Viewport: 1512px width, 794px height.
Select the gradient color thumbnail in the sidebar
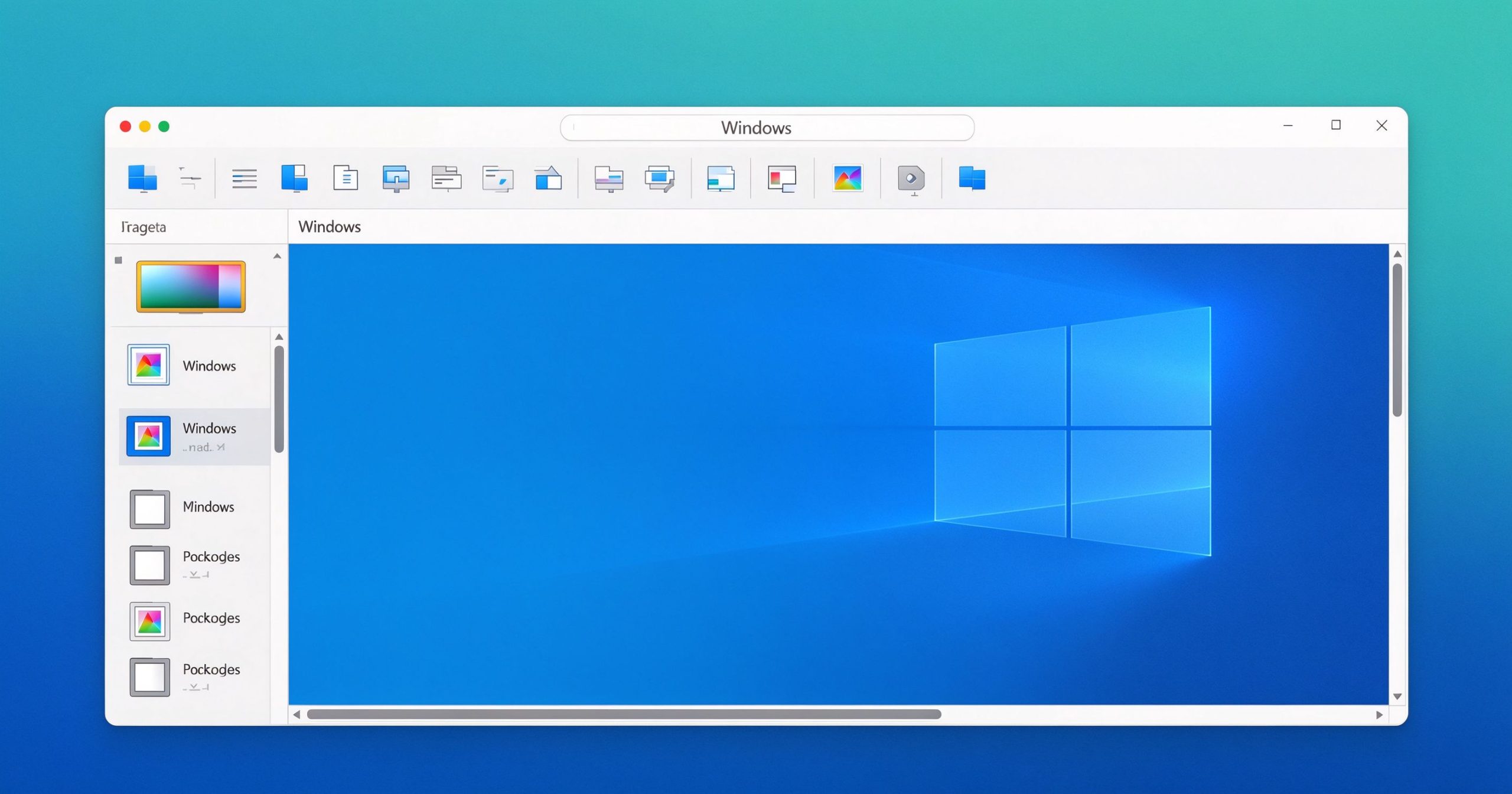click(191, 287)
